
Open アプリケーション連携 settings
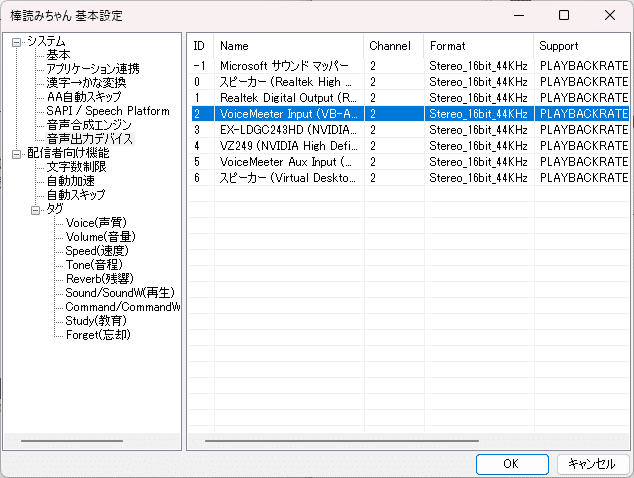coord(93,69)
